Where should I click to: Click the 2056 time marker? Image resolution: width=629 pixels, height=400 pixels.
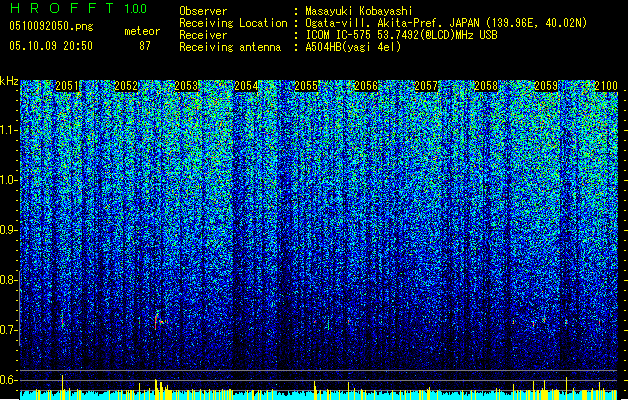[x=366, y=86]
